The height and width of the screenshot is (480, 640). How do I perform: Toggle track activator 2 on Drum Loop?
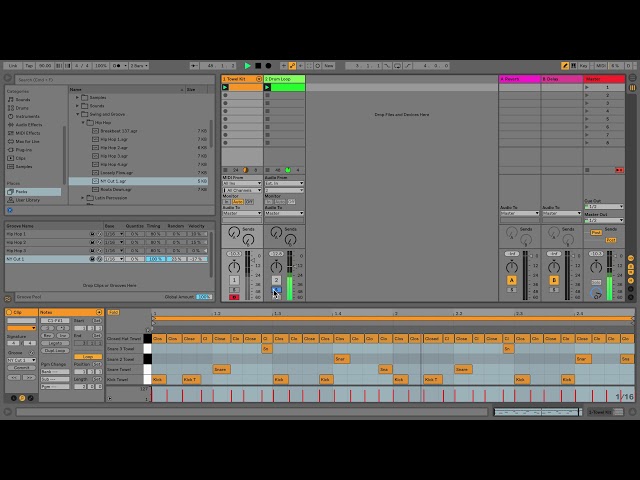point(276,280)
